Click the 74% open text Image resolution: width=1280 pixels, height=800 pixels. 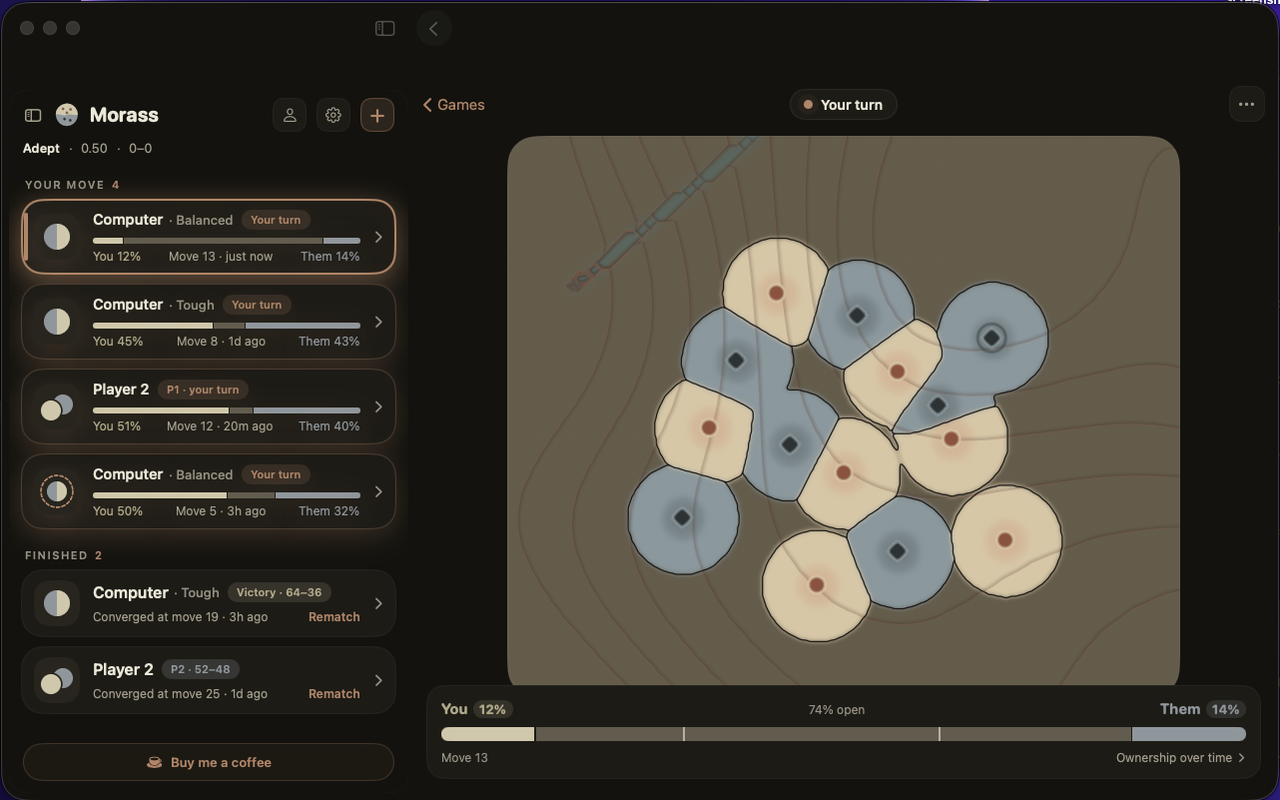837,710
